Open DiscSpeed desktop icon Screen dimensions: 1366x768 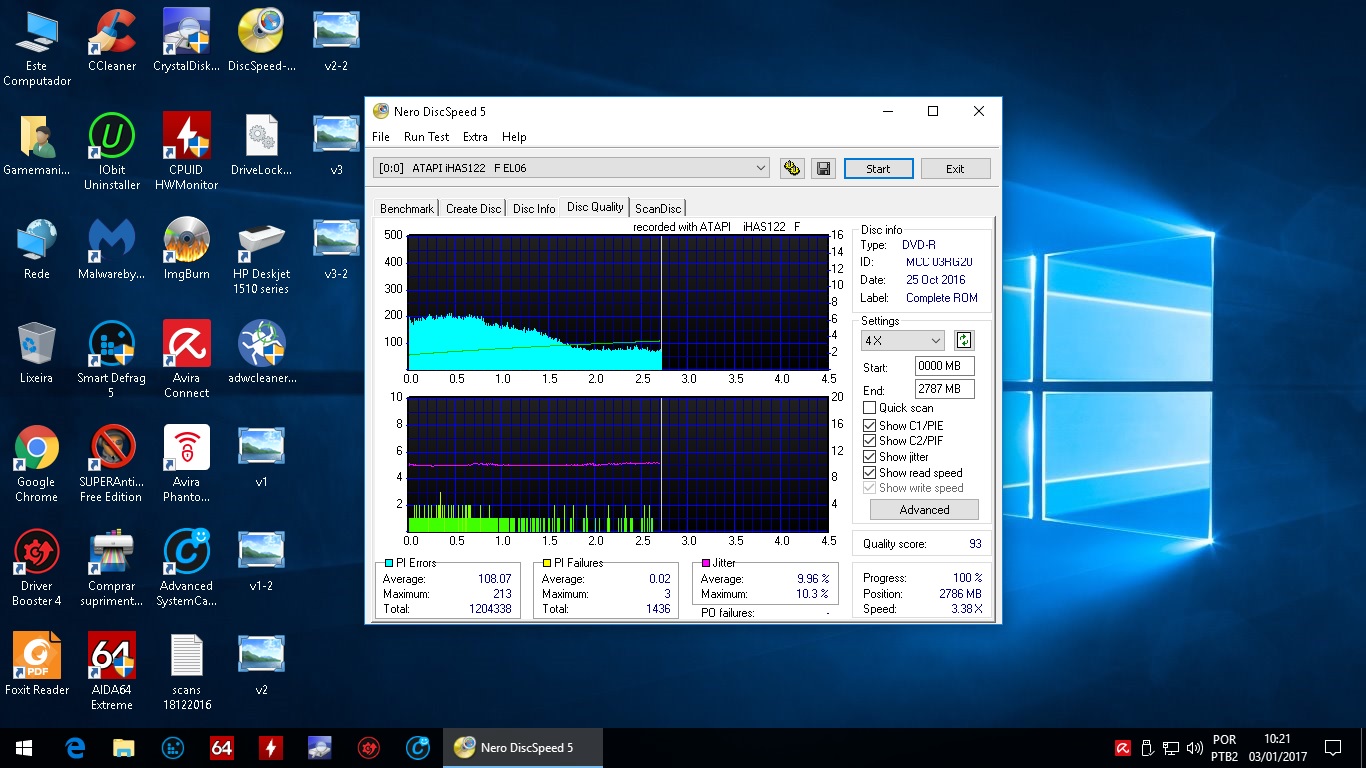tap(261, 41)
